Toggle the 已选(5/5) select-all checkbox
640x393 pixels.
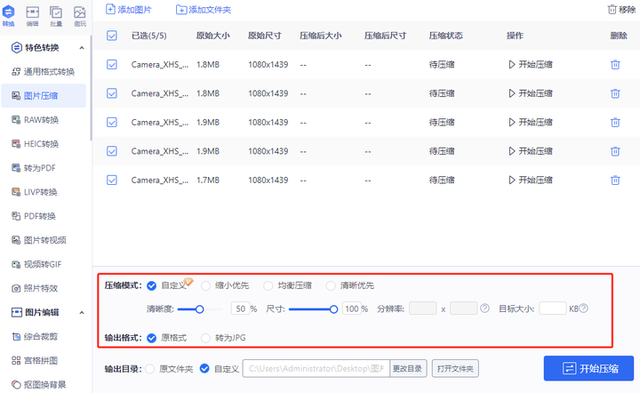pos(112,36)
